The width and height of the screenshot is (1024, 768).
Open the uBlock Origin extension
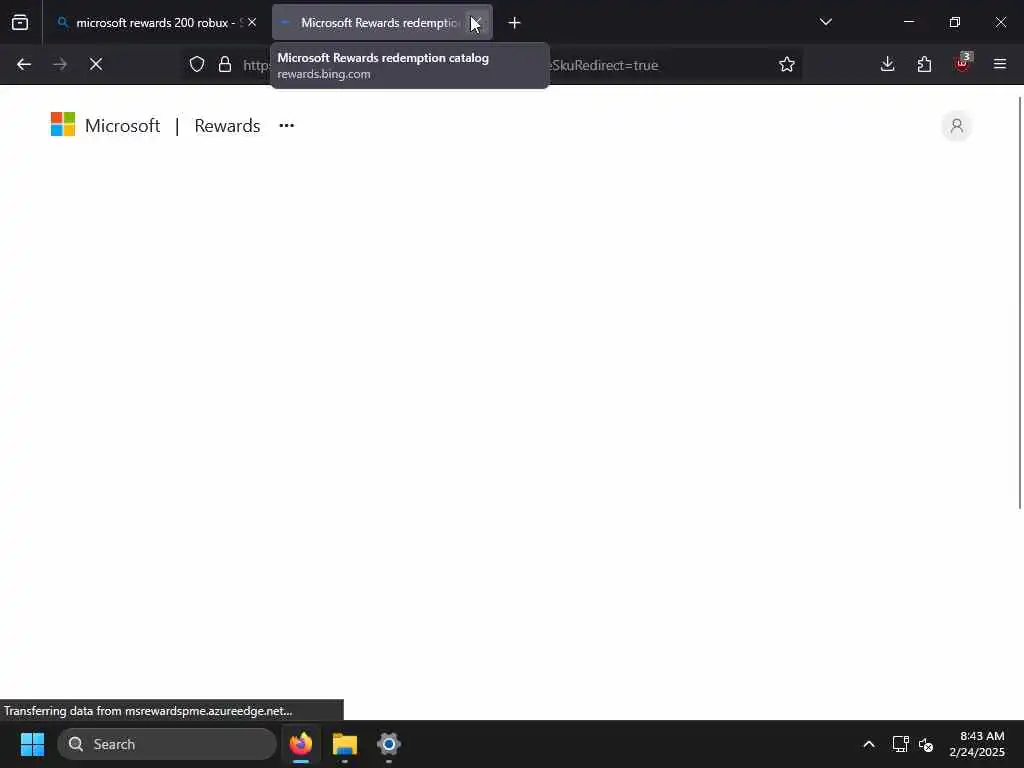click(x=962, y=64)
